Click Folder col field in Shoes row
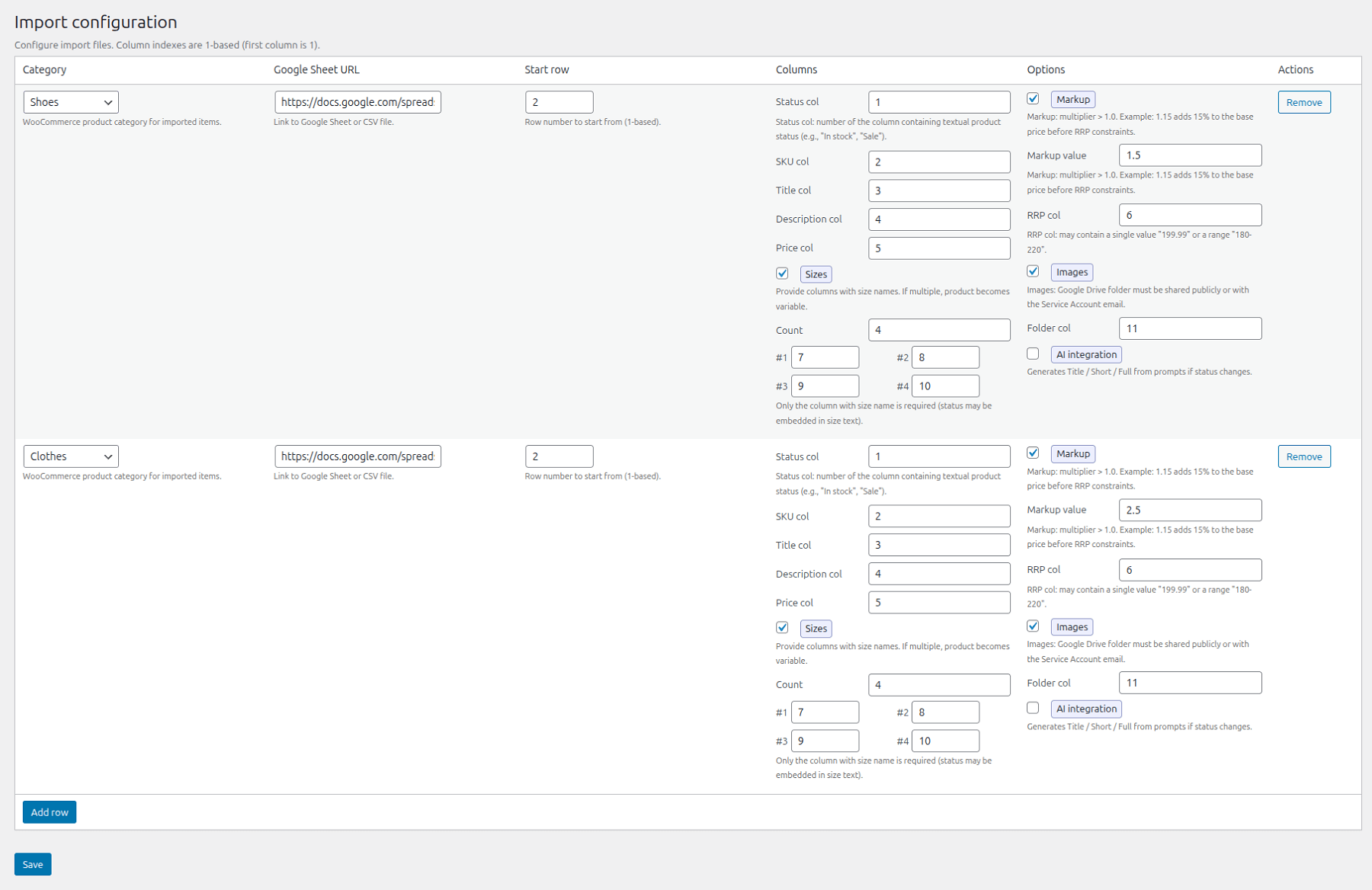Image resolution: width=1372 pixels, height=890 pixels. tap(1189, 328)
